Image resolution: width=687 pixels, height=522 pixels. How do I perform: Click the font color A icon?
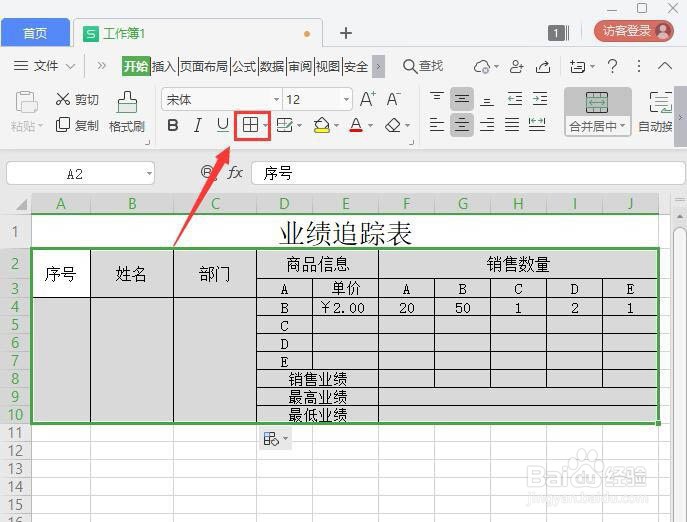coord(356,126)
